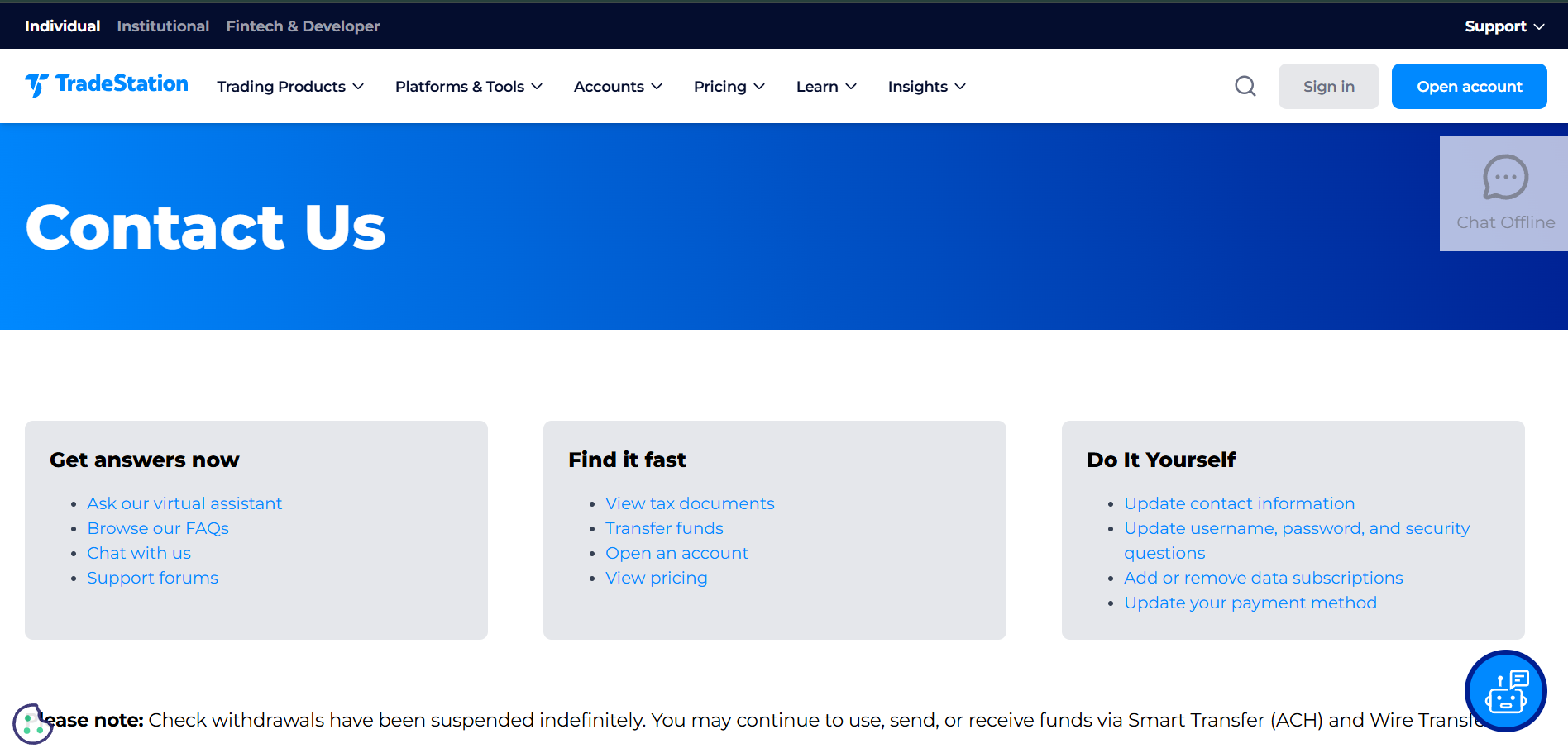Expand the Support dropdown
The image size is (1568, 753).
point(1503,26)
